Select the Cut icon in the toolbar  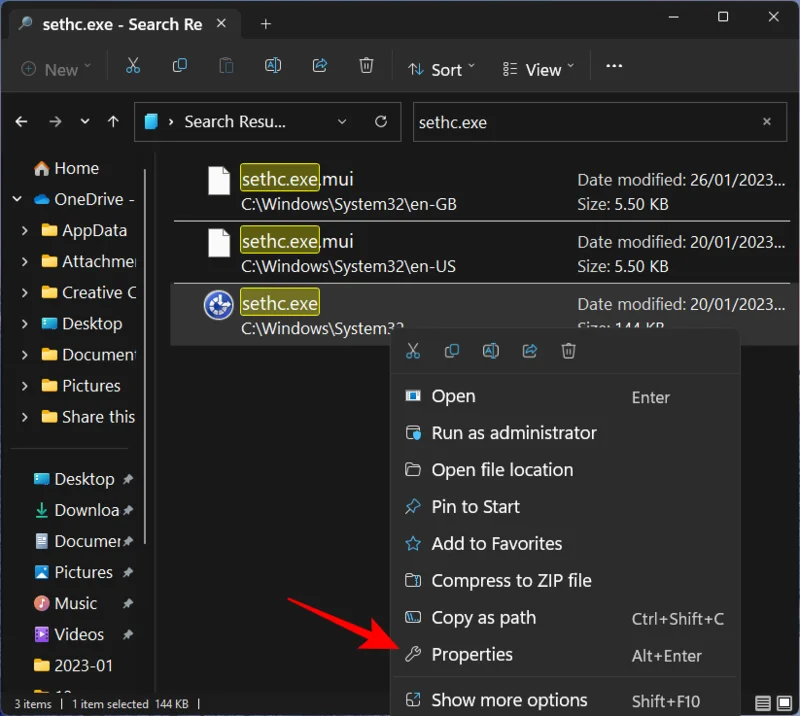point(132,66)
